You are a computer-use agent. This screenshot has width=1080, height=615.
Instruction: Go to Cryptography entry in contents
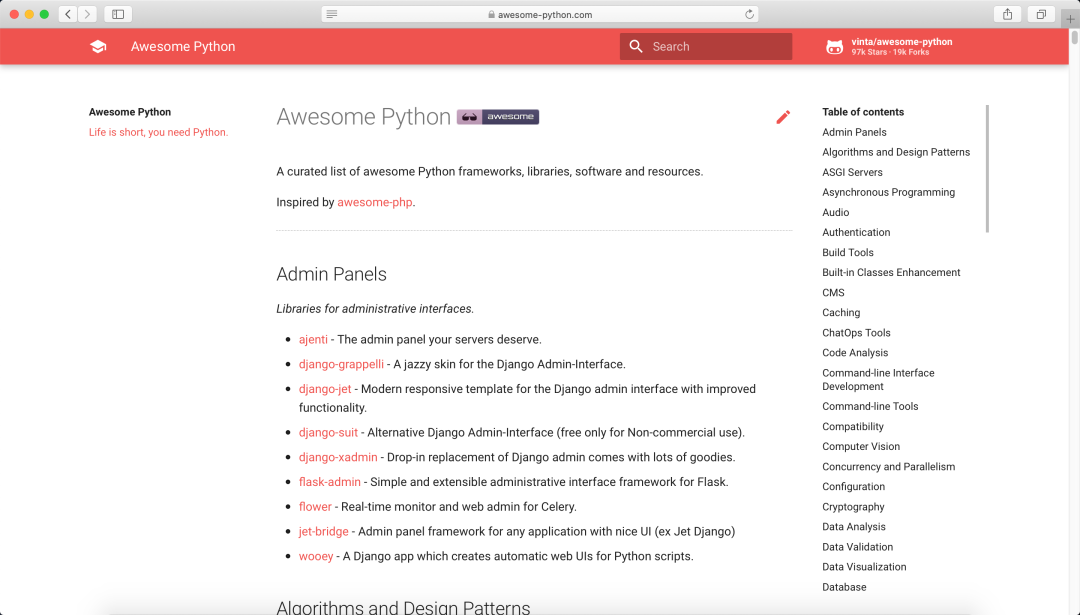click(x=853, y=506)
